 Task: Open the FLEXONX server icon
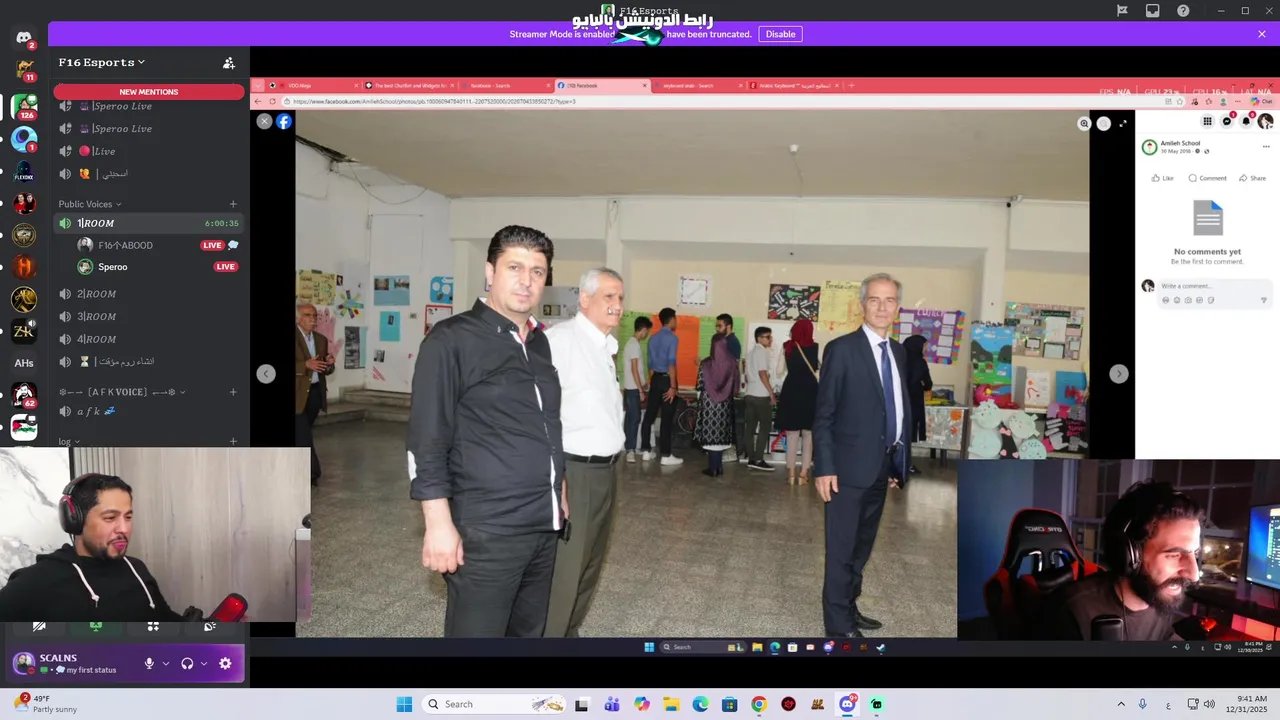point(24,171)
